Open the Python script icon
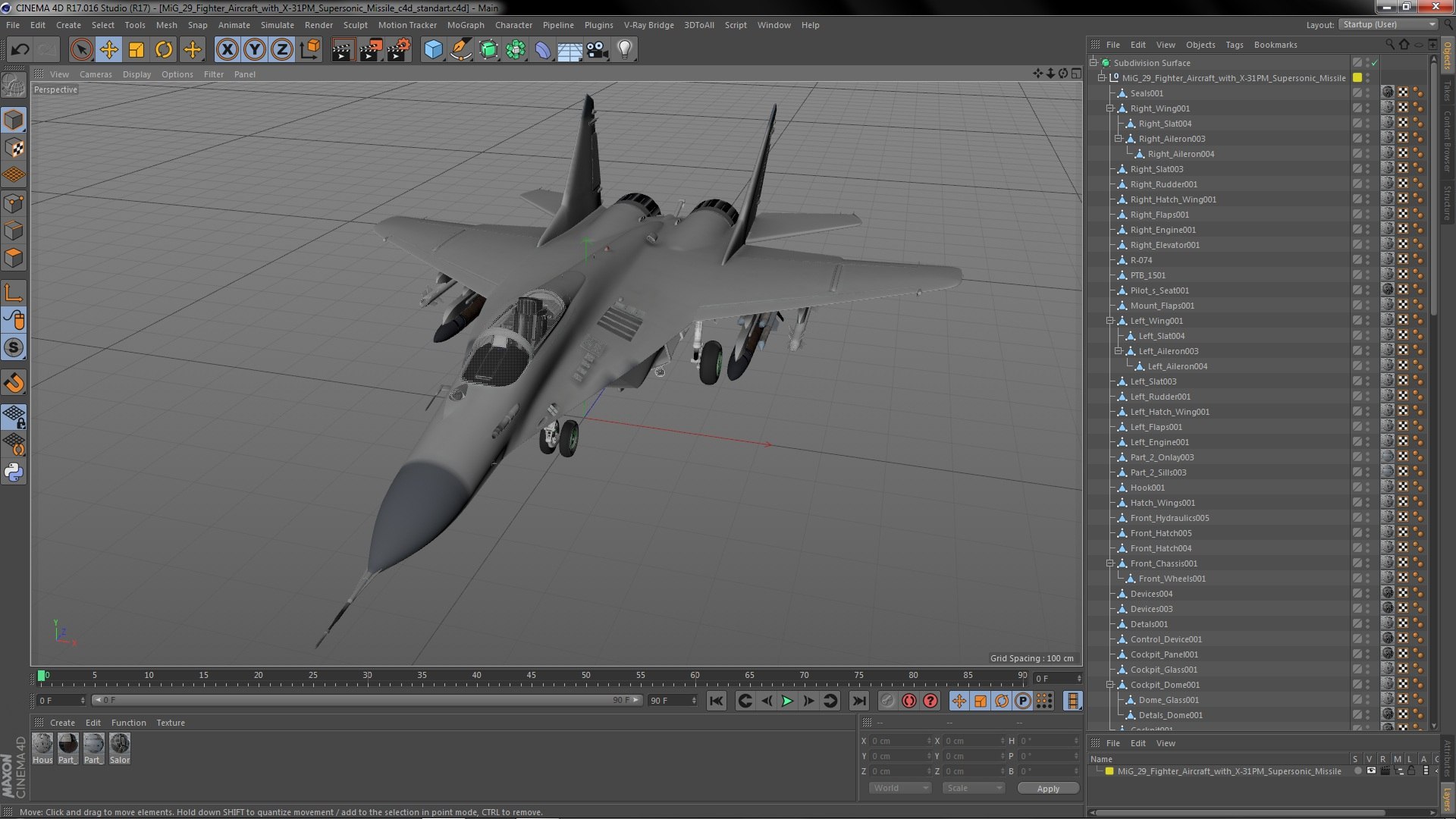This screenshot has height=819, width=1456. coord(14,472)
